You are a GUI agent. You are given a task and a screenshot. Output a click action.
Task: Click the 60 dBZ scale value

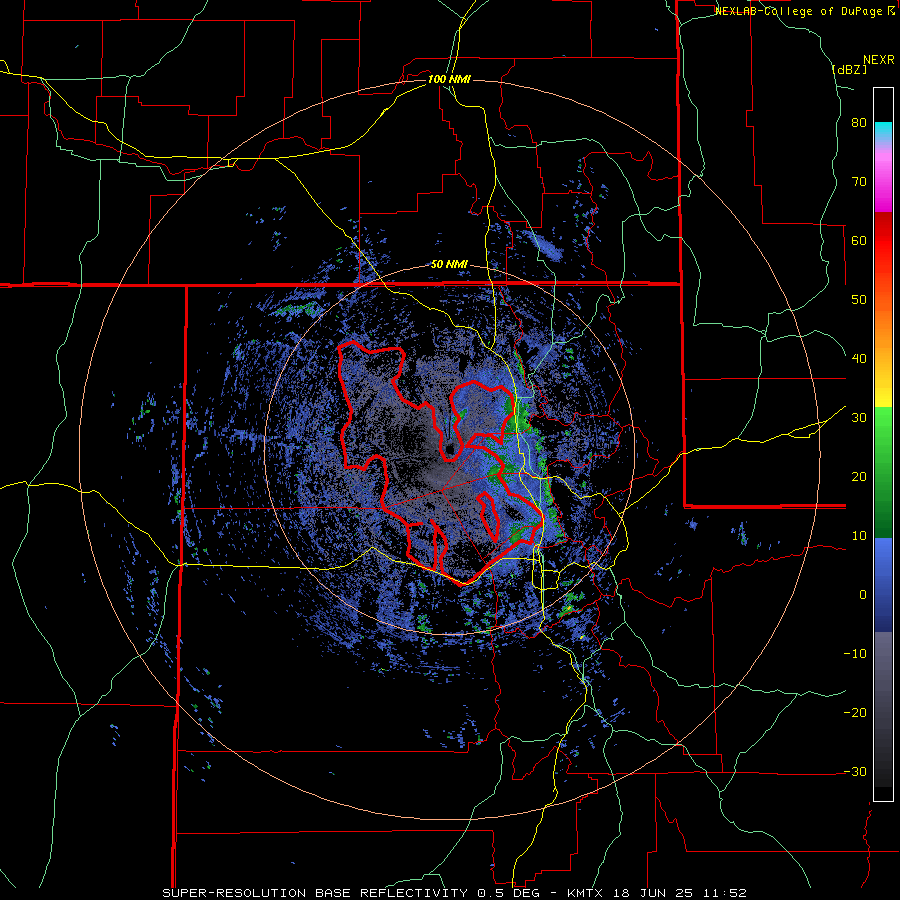tap(859, 240)
